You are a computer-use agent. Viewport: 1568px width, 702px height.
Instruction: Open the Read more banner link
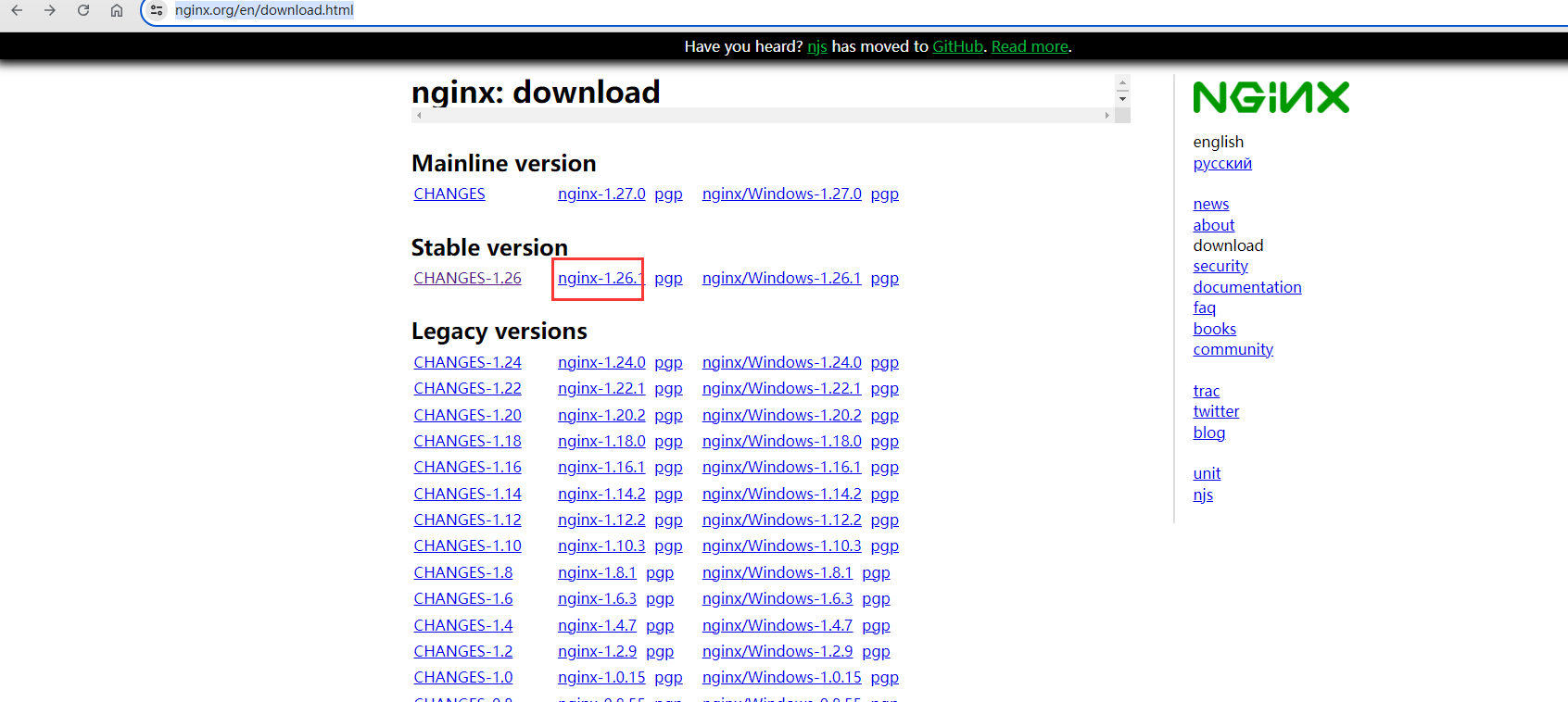point(1030,46)
